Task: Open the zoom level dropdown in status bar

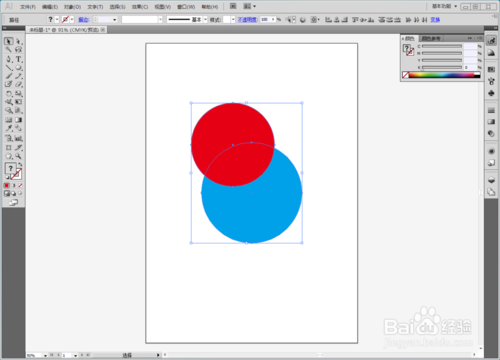Action: pos(45,356)
